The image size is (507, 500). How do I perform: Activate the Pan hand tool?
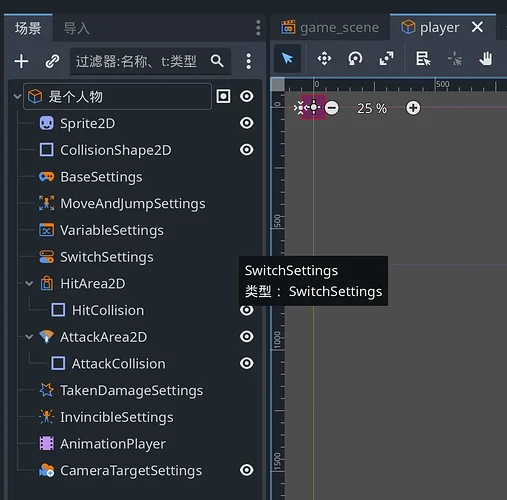tap(486, 59)
